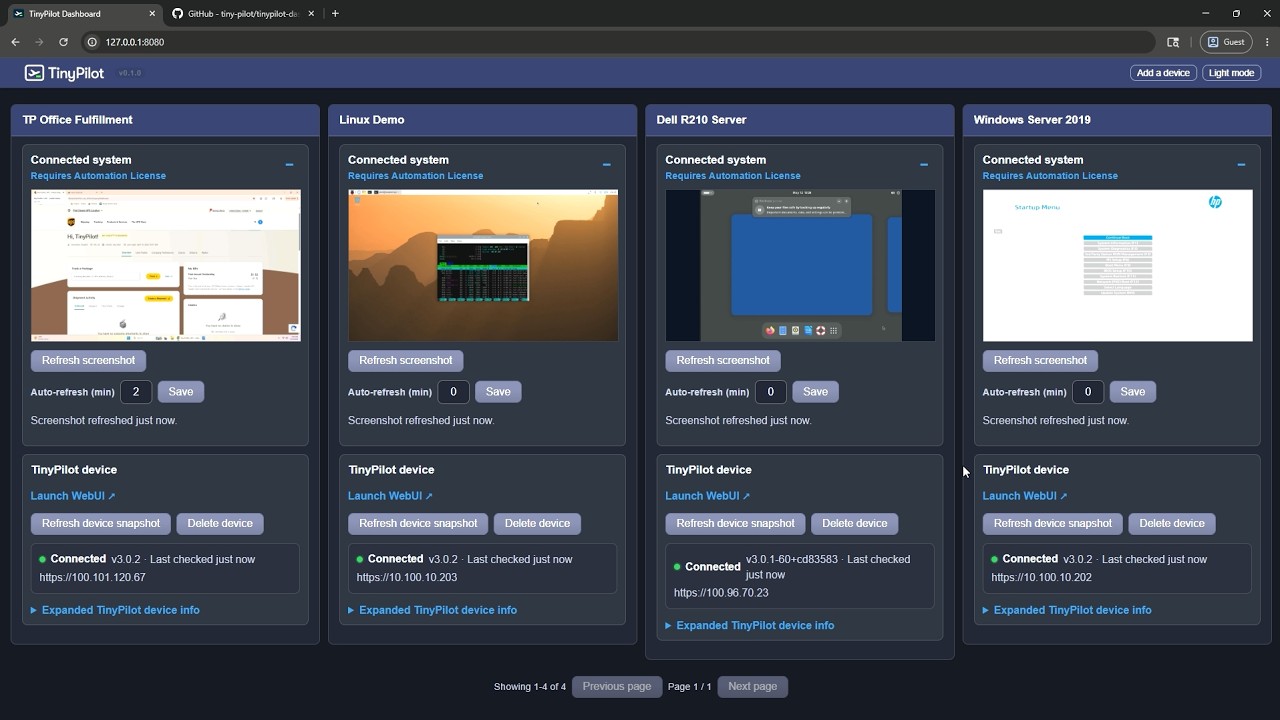Open browser three-dot menu
The image size is (1280, 720).
pos(1267,42)
